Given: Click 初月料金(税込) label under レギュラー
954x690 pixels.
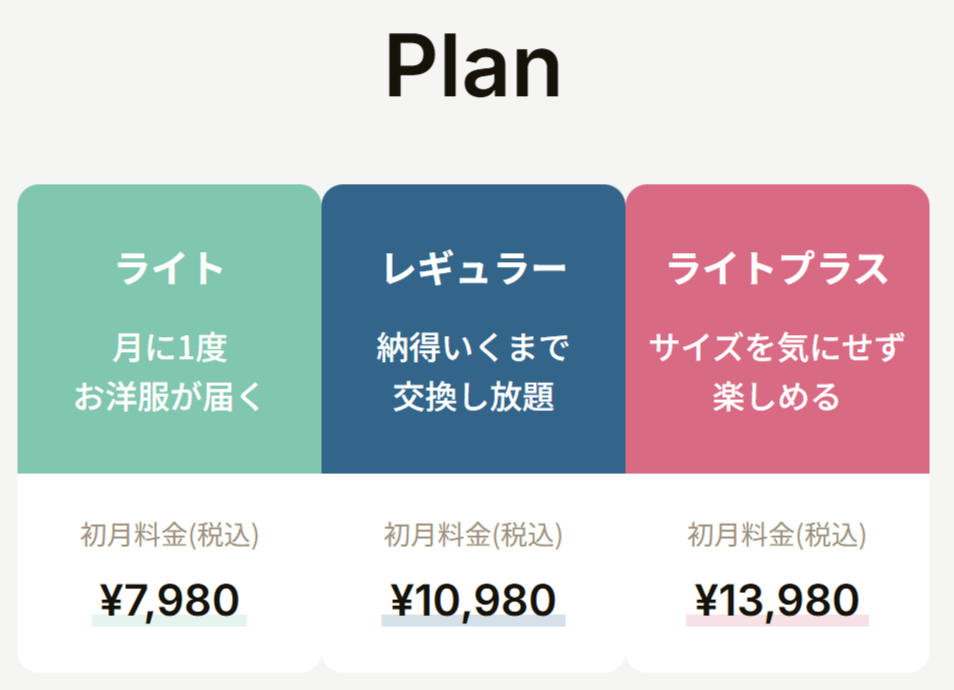Looking at the screenshot, I should tap(473, 535).
